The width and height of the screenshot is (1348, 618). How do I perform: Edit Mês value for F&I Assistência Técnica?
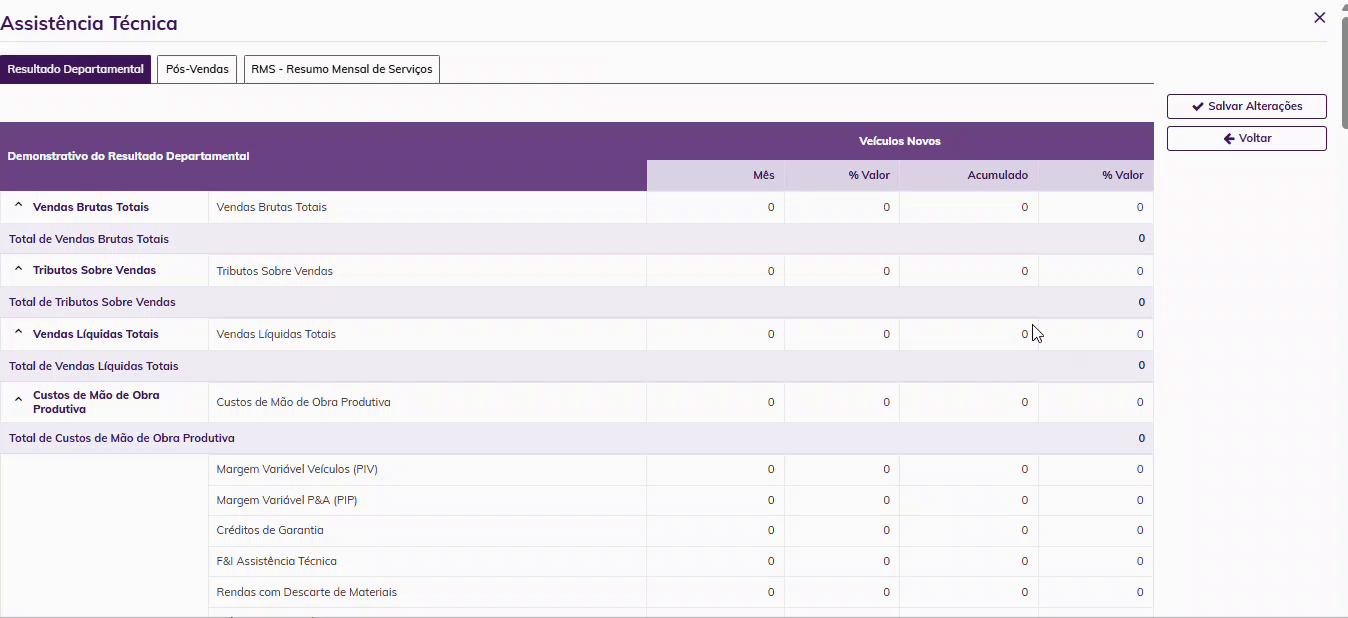(x=715, y=561)
